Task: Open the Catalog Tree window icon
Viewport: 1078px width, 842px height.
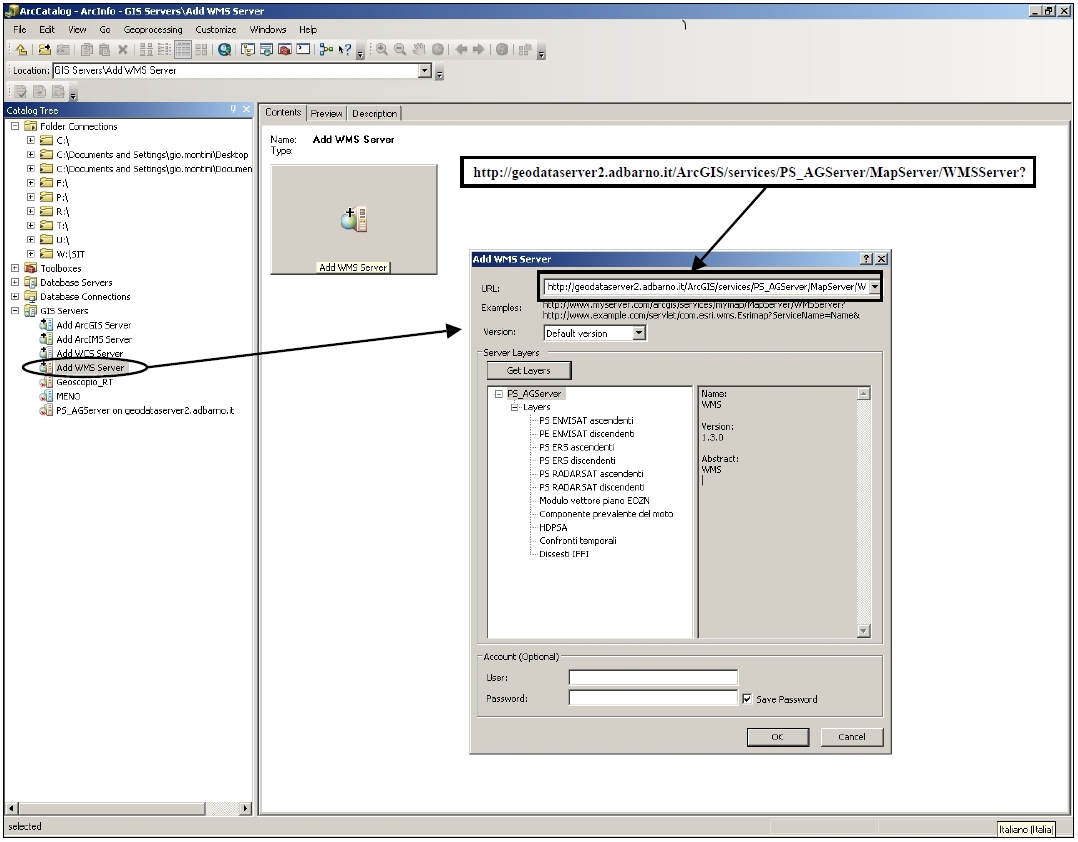Action: (x=248, y=49)
